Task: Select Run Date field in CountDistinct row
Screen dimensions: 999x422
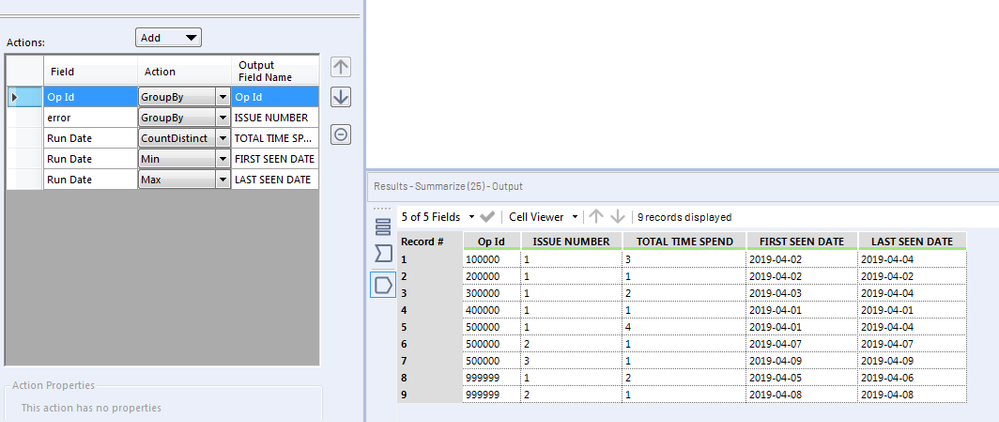Action: coord(90,138)
